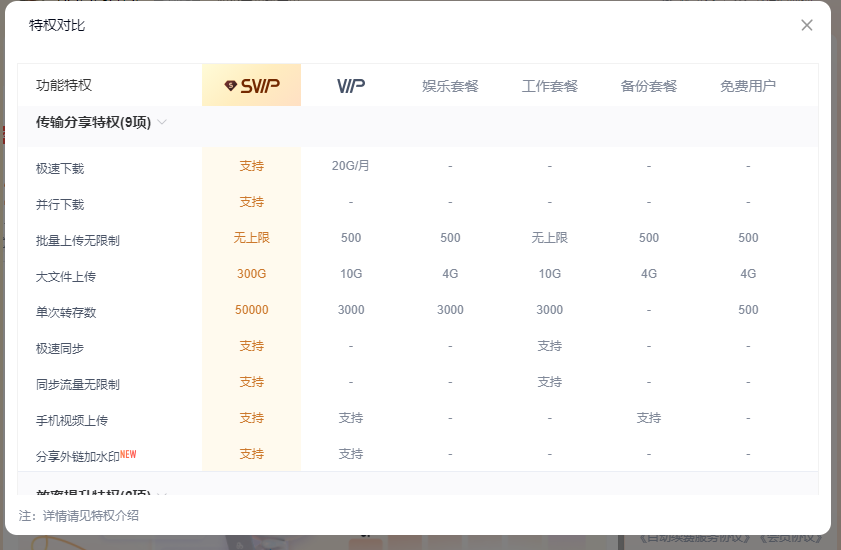Click the 手机视频上传 row label
The width and height of the screenshot is (841, 550).
click(72, 420)
